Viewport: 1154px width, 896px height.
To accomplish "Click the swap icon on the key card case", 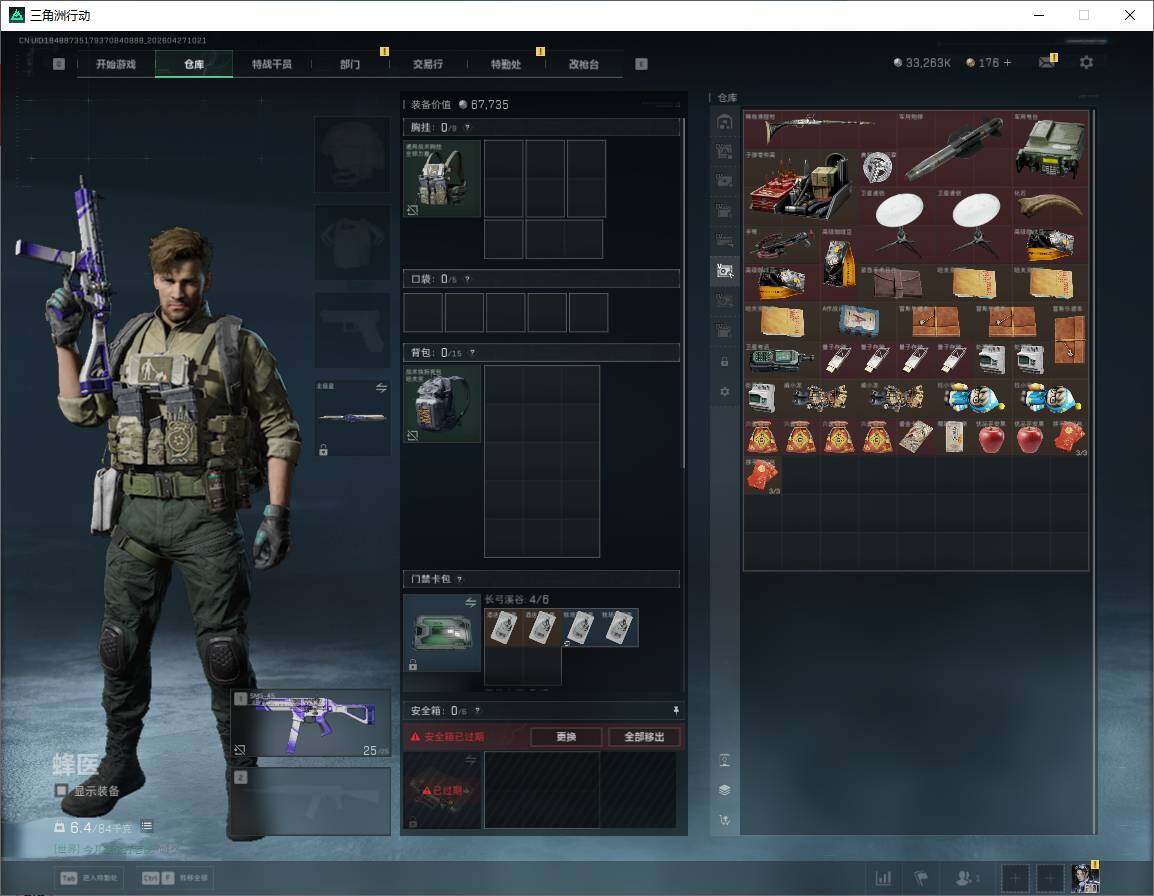I will [x=470, y=602].
